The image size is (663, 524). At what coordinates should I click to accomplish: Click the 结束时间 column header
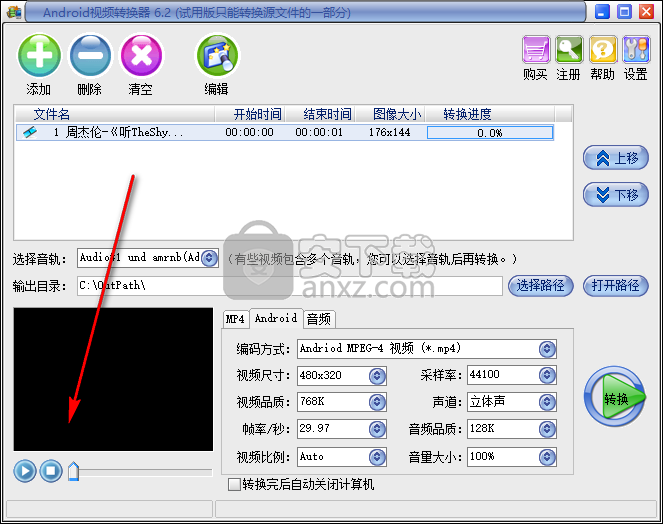pyautogui.click(x=321, y=114)
